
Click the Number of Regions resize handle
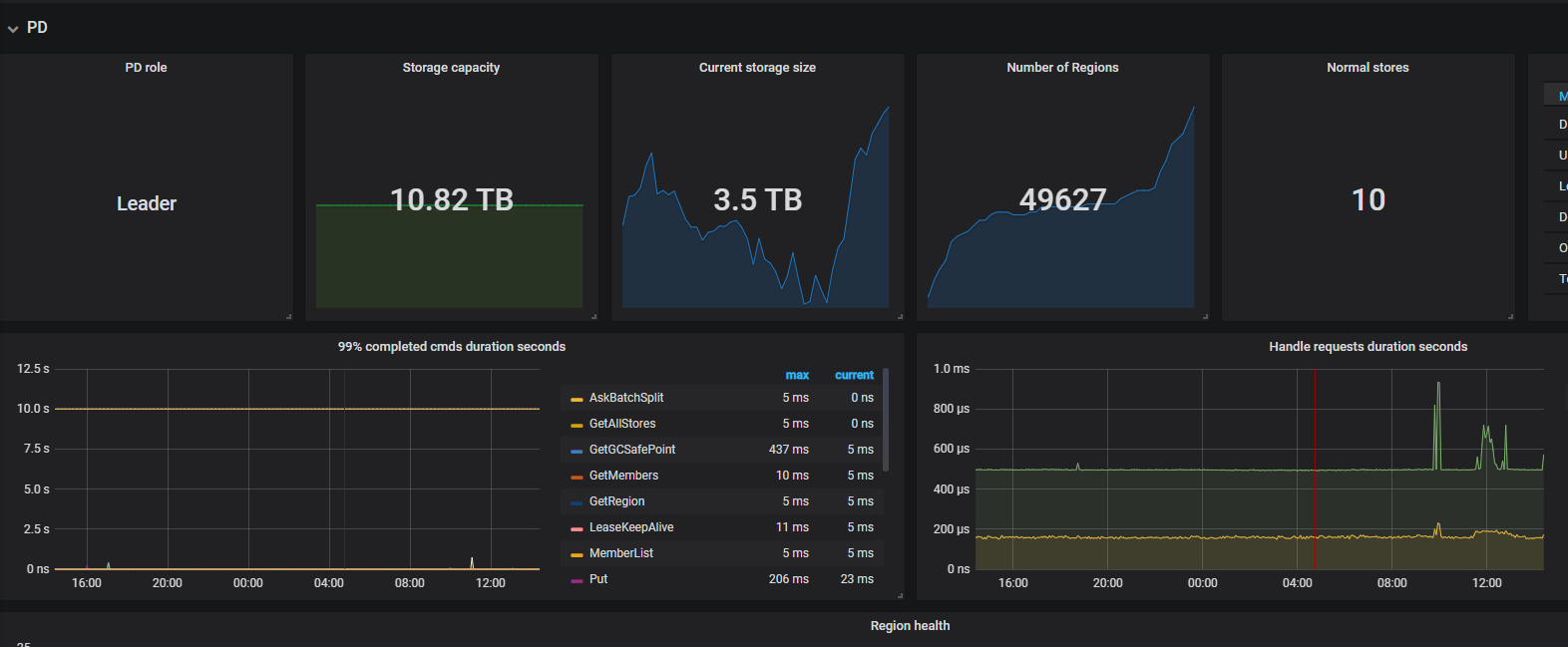(1205, 316)
